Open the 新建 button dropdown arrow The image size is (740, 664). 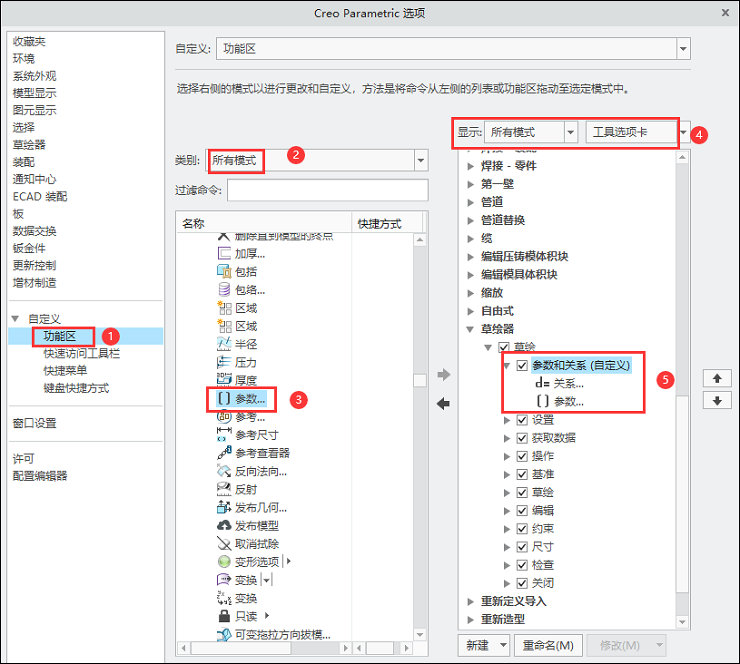click(x=503, y=645)
